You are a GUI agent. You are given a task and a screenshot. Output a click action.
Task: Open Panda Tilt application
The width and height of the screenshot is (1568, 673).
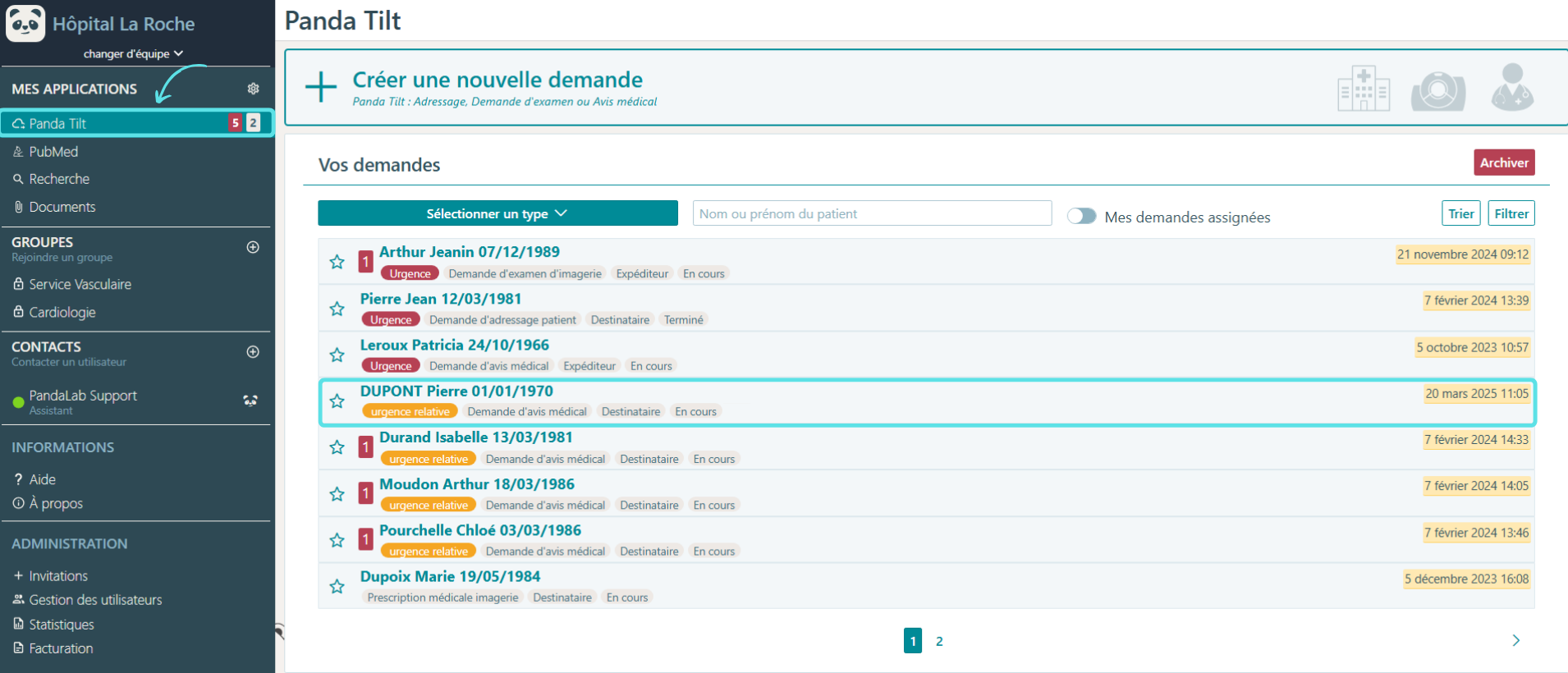click(137, 123)
